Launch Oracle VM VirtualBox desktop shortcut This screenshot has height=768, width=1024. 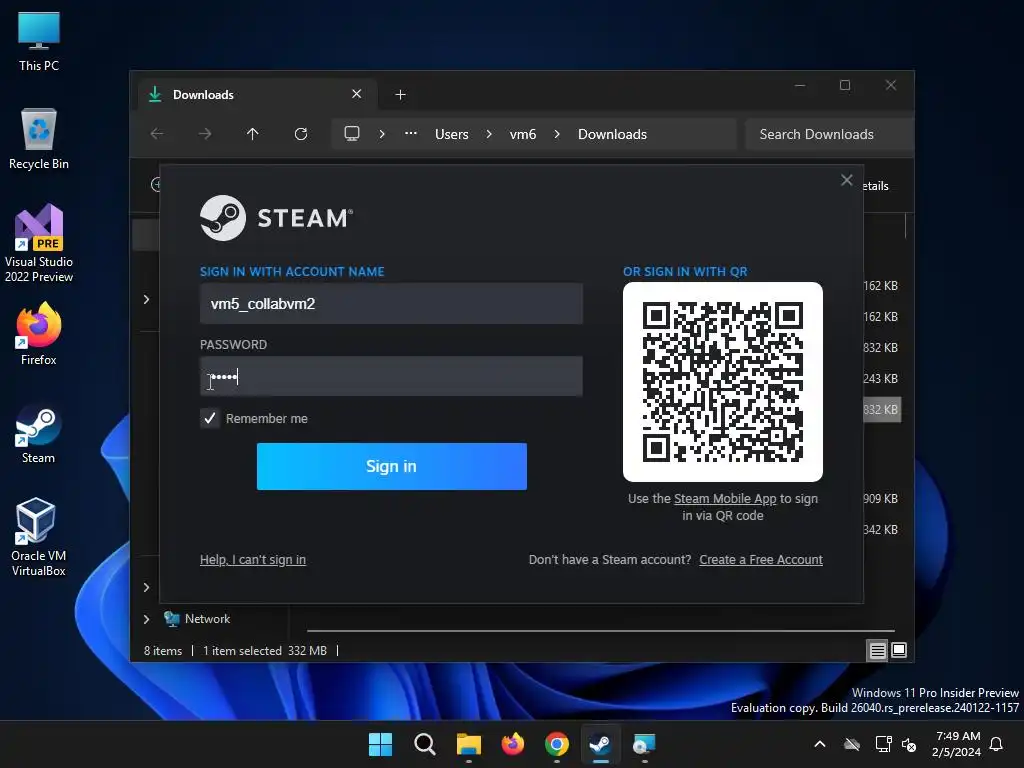(39, 537)
